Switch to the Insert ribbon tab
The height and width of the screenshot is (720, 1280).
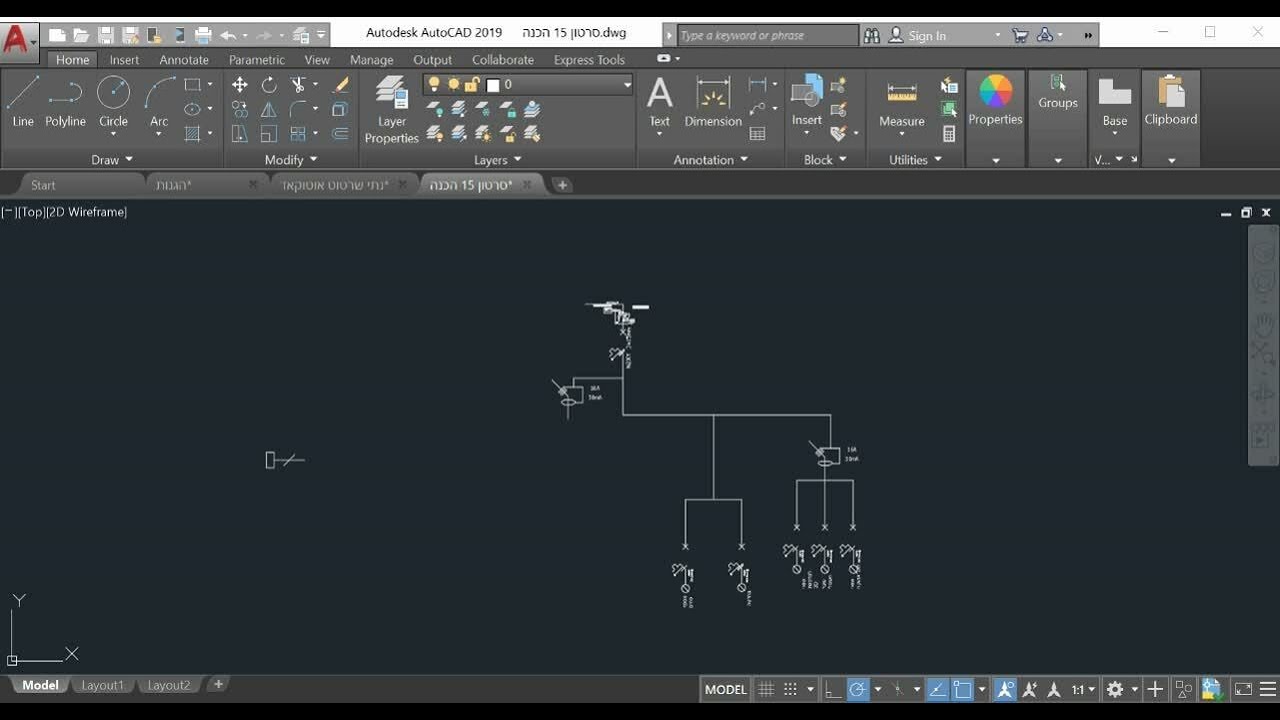124,60
